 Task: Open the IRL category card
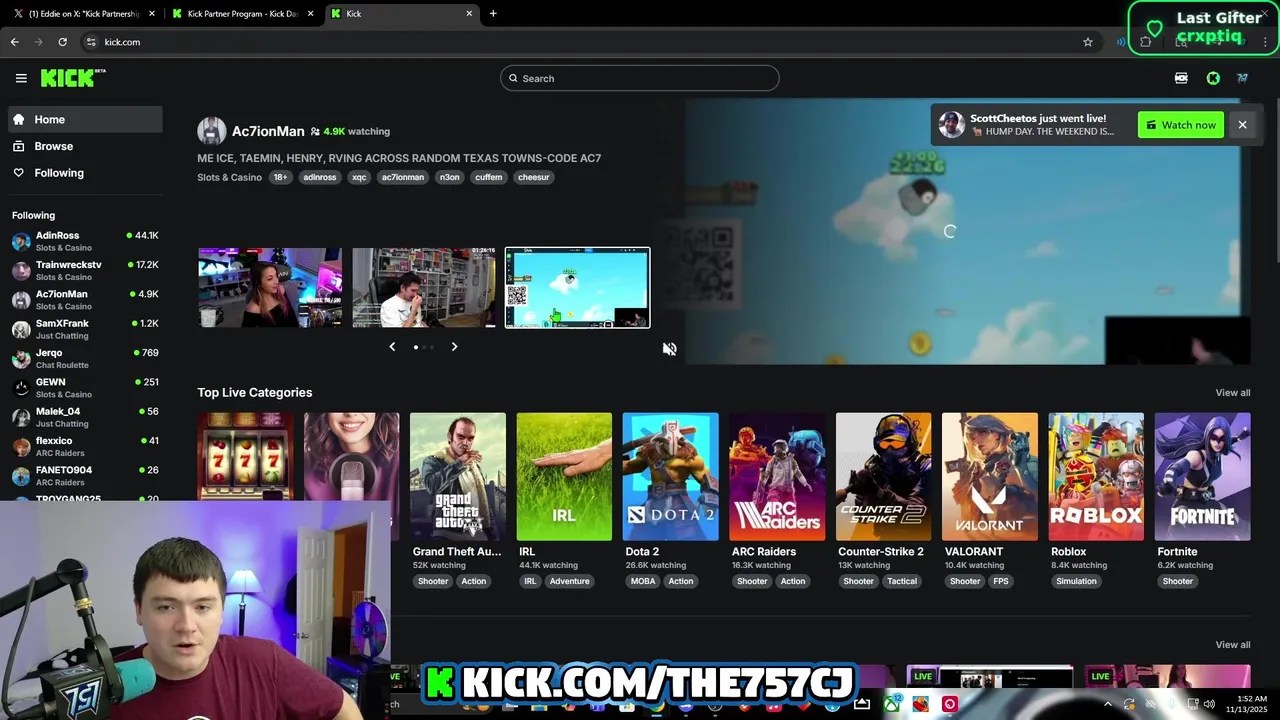pos(564,477)
